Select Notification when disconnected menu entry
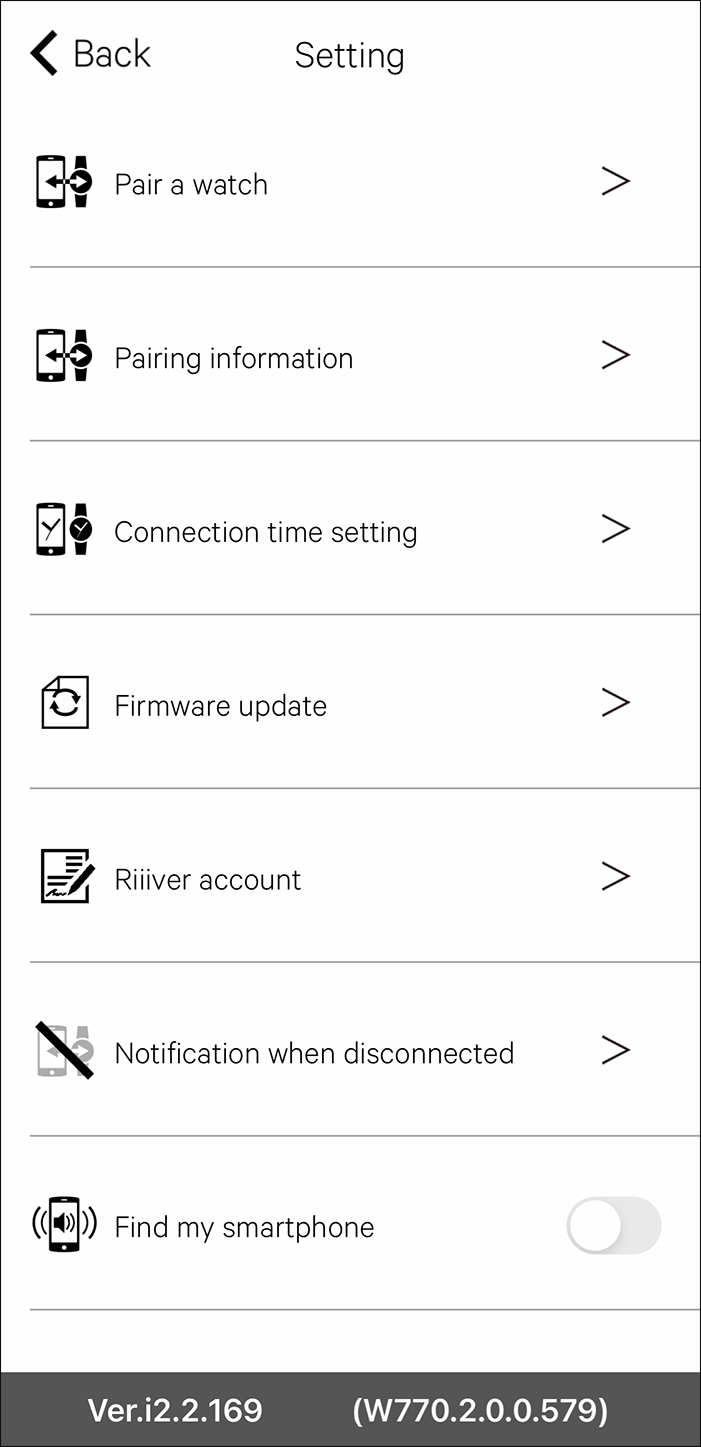Image resolution: width=701 pixels, height=1447 pixels. tap(314, 1053)
